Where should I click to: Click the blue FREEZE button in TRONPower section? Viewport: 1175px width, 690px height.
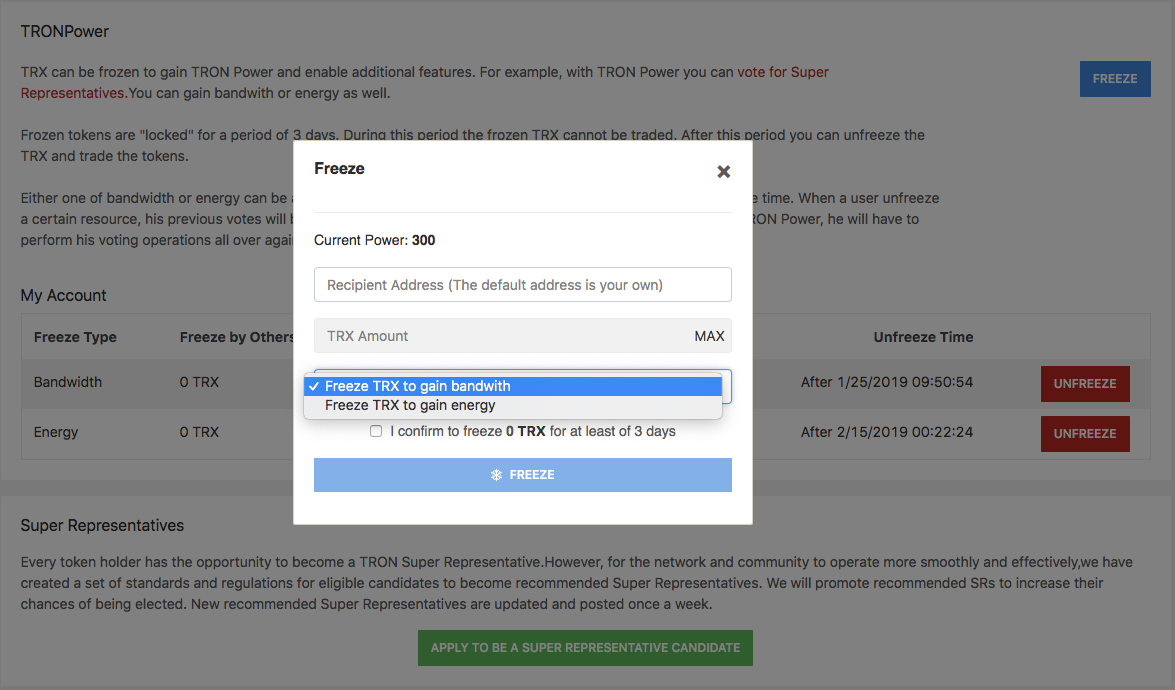point(1115,79)
